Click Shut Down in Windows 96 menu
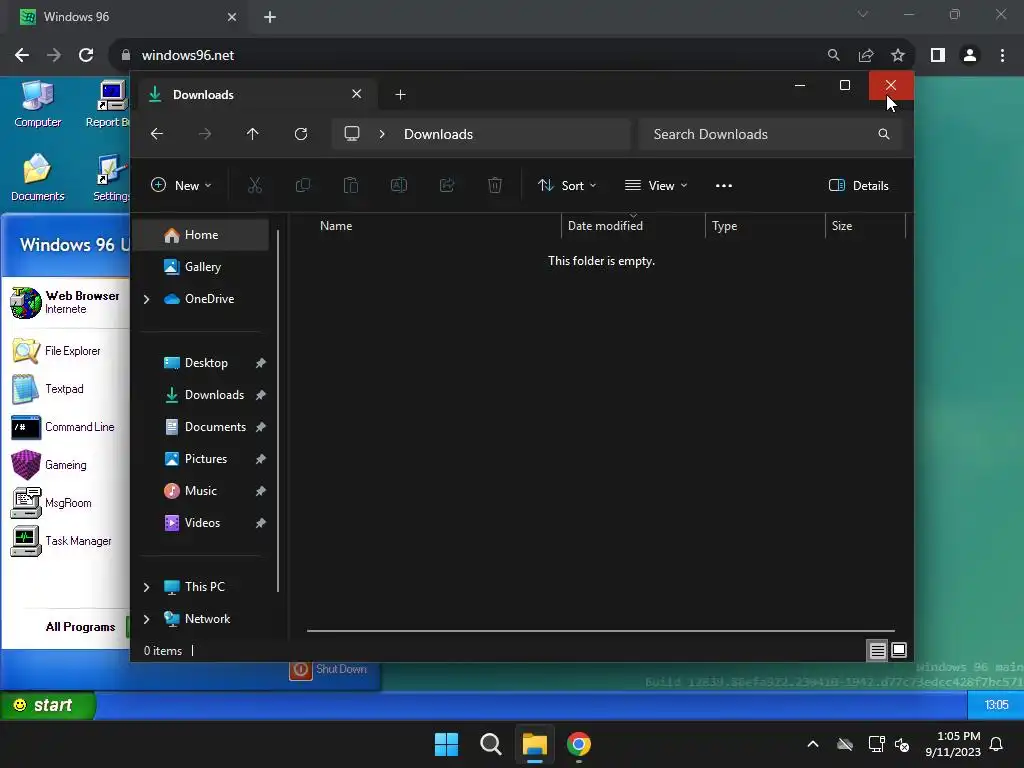The height and width of the screenshot is (768, 1024). 329,669
